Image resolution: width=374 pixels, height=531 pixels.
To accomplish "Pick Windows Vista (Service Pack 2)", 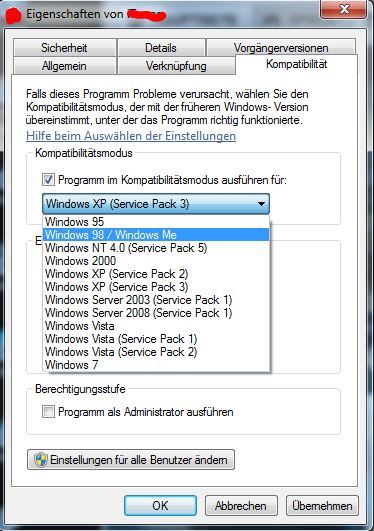I will [x=156, y=352].
